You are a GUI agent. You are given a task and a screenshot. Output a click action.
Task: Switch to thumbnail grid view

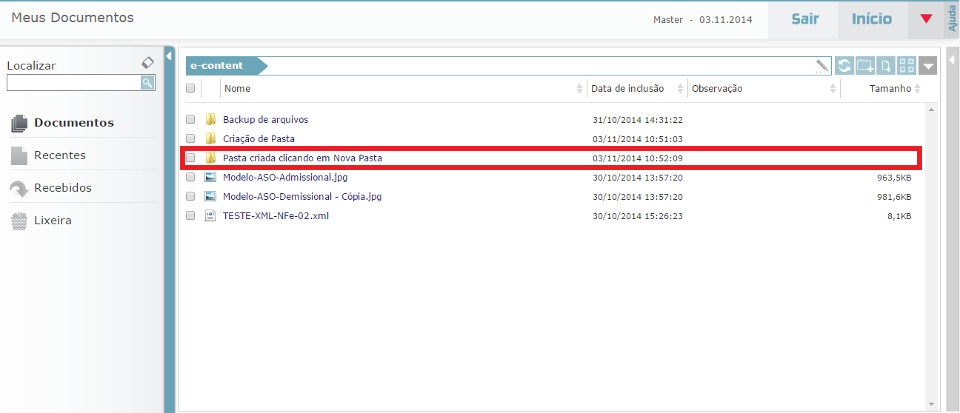[x=907, y=66]
